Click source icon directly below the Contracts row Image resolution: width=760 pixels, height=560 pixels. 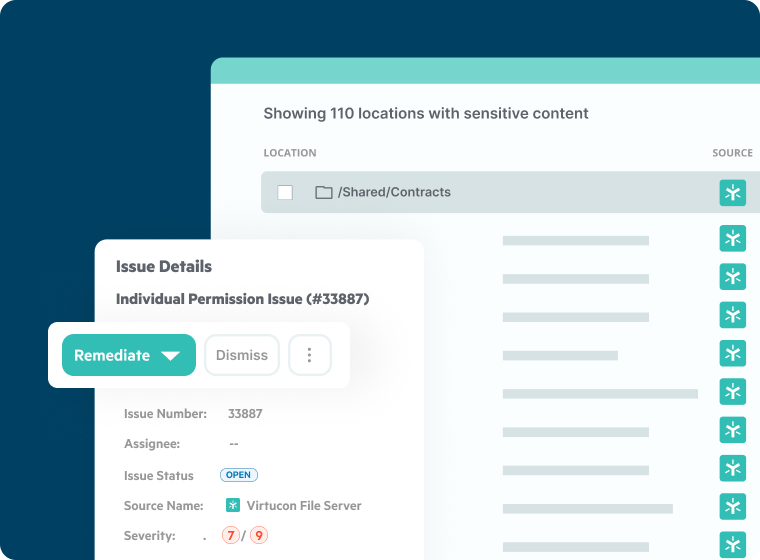point(732,238)
